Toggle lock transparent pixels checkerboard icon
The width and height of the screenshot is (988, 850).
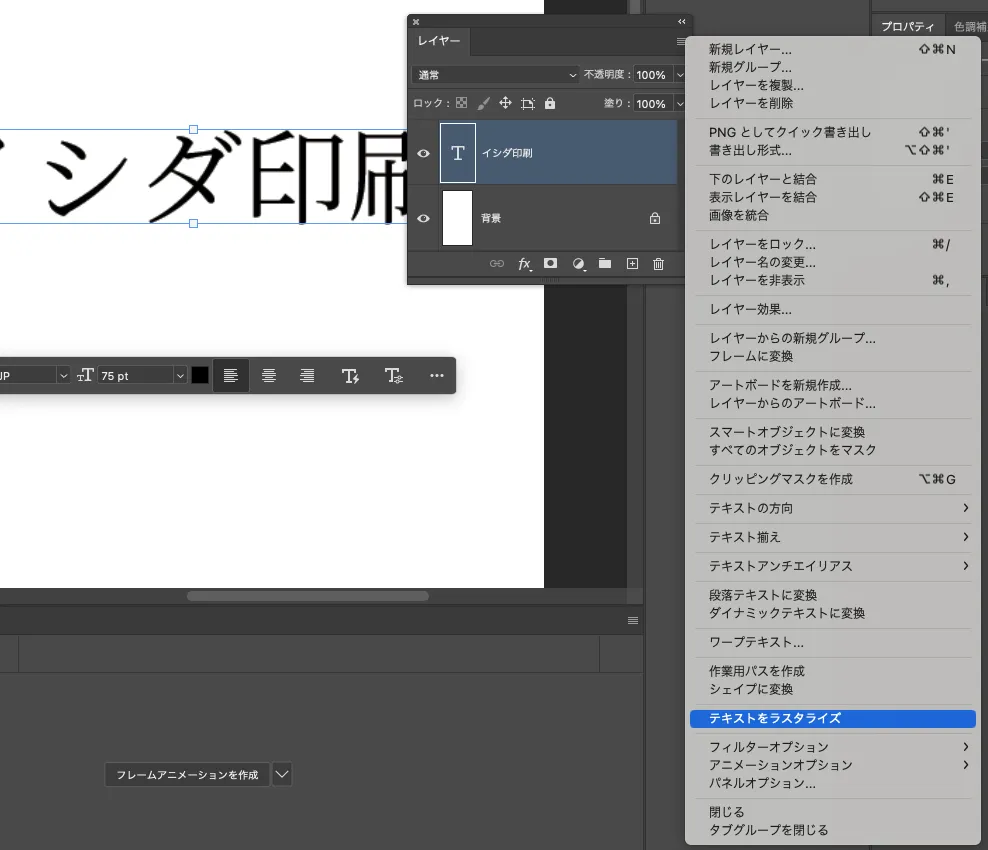[461, 103]
